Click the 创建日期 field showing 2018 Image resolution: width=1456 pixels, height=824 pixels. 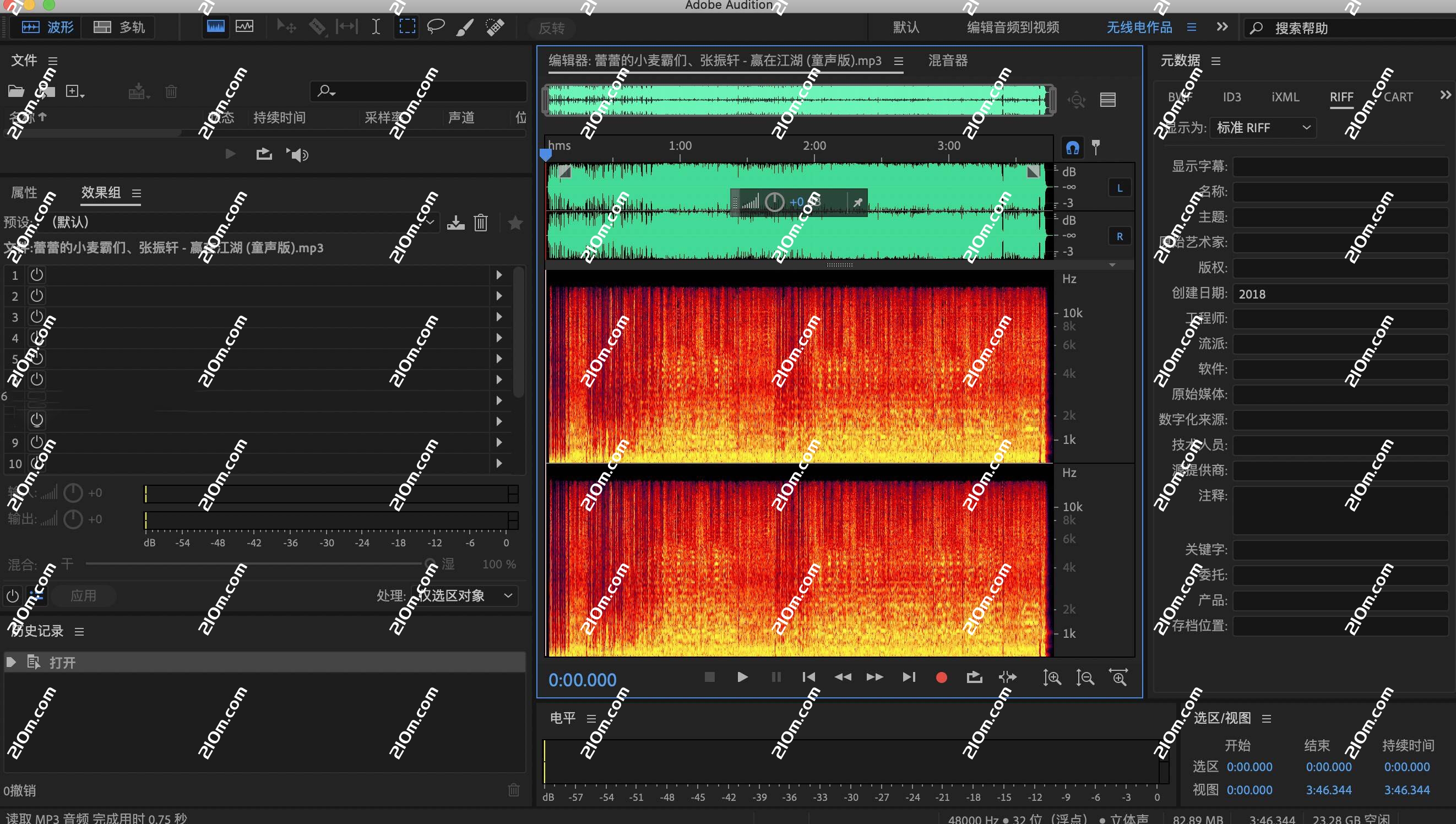pos(1340,294)
